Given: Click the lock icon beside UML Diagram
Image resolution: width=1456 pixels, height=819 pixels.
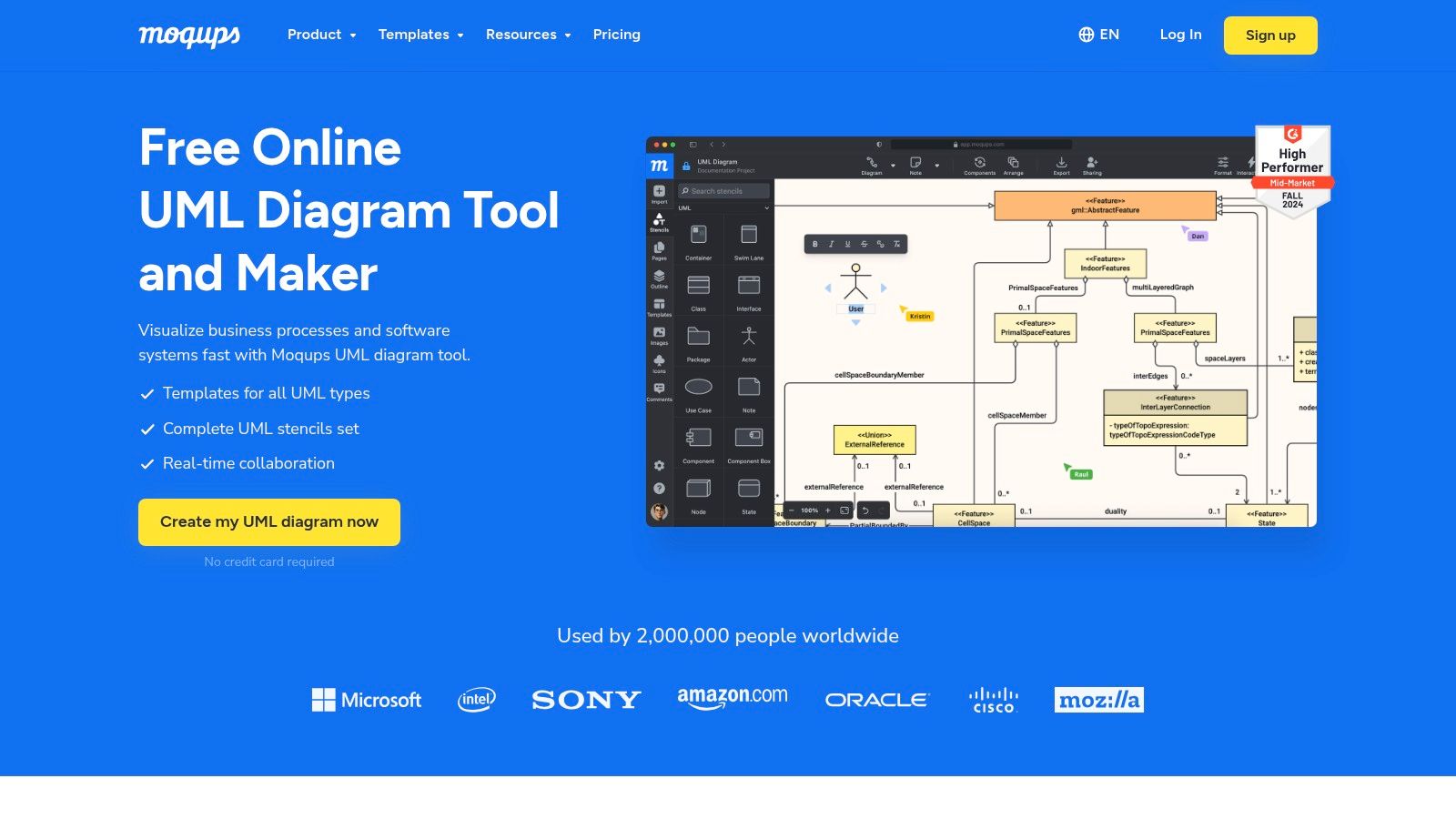Looking at the screenshot, I should [x=686, y=167].
